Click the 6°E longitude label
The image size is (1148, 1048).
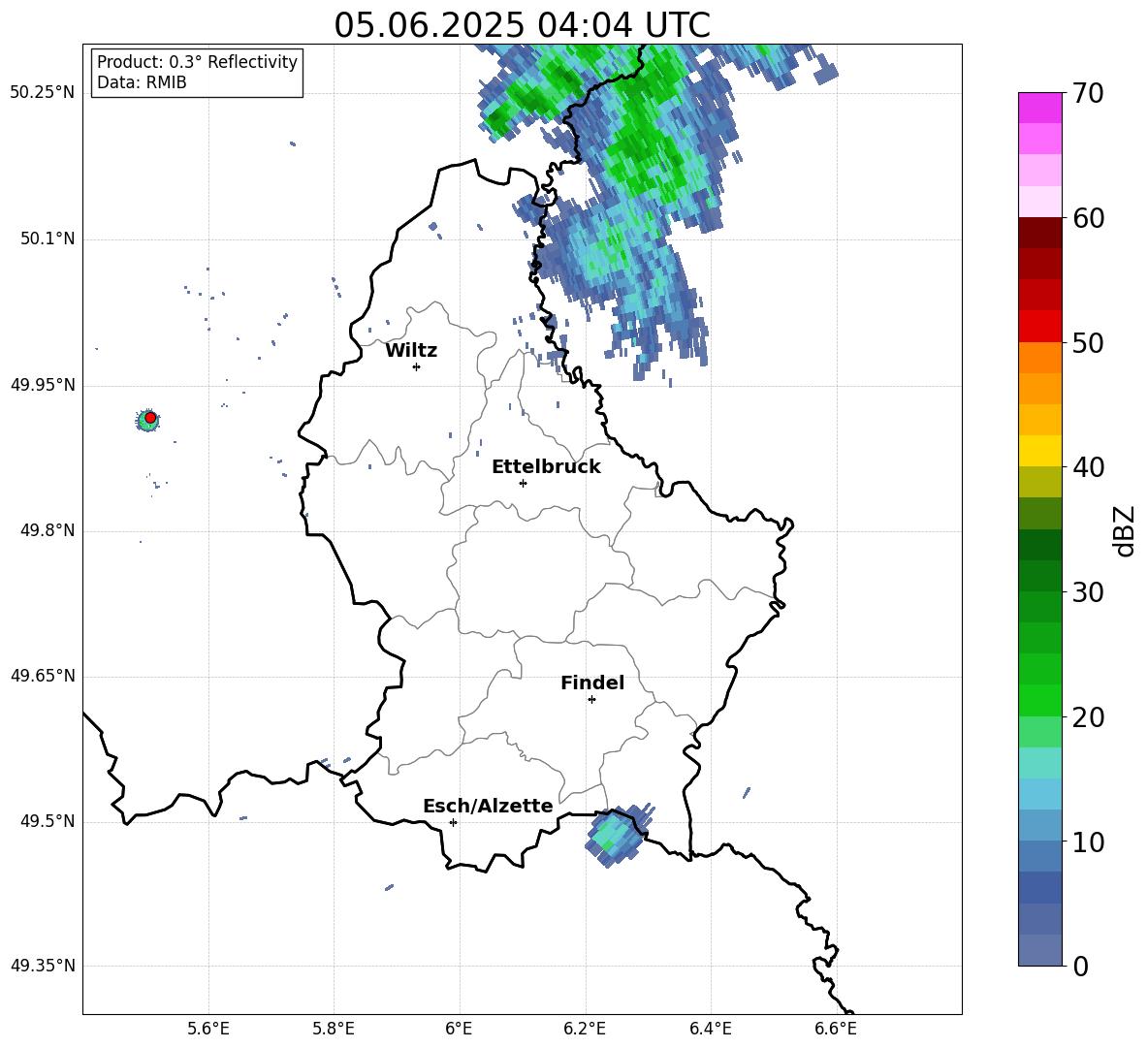(x=459, y=1029)
